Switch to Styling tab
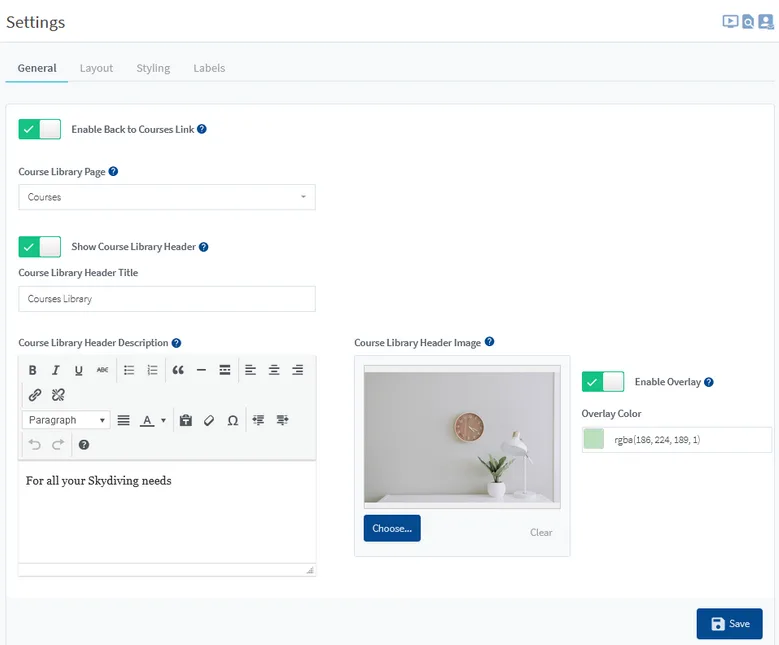The image size is (779, 645). tap(153, 68)
